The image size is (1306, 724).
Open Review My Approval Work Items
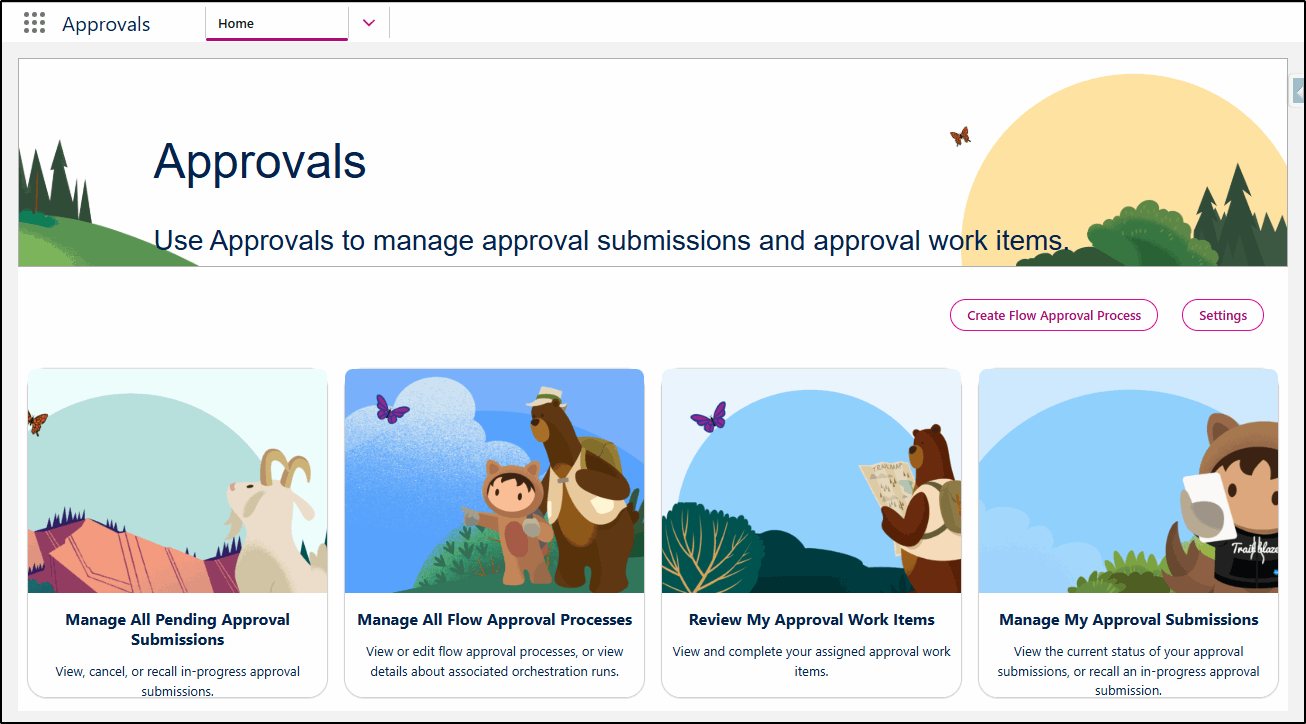pyautogui.click(x=812, y=620)
